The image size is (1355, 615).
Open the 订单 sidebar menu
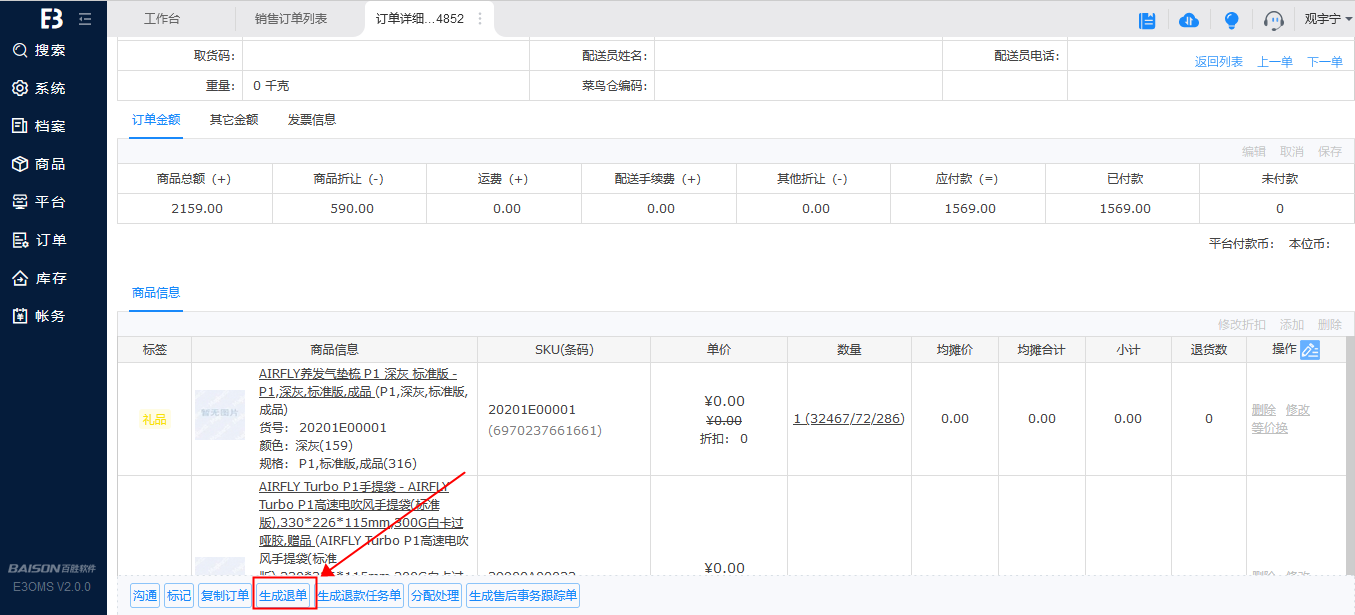point(39,240)
